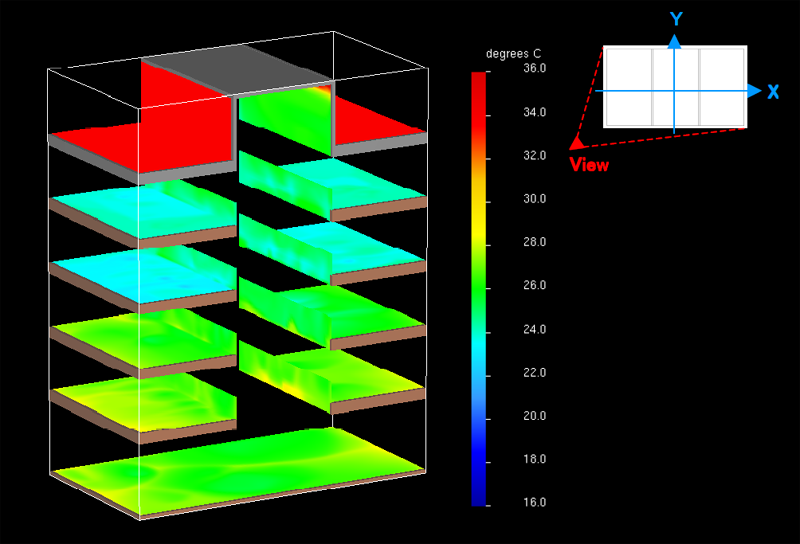
Task: Click the gray roof slab on top
Action: [239, 69]
